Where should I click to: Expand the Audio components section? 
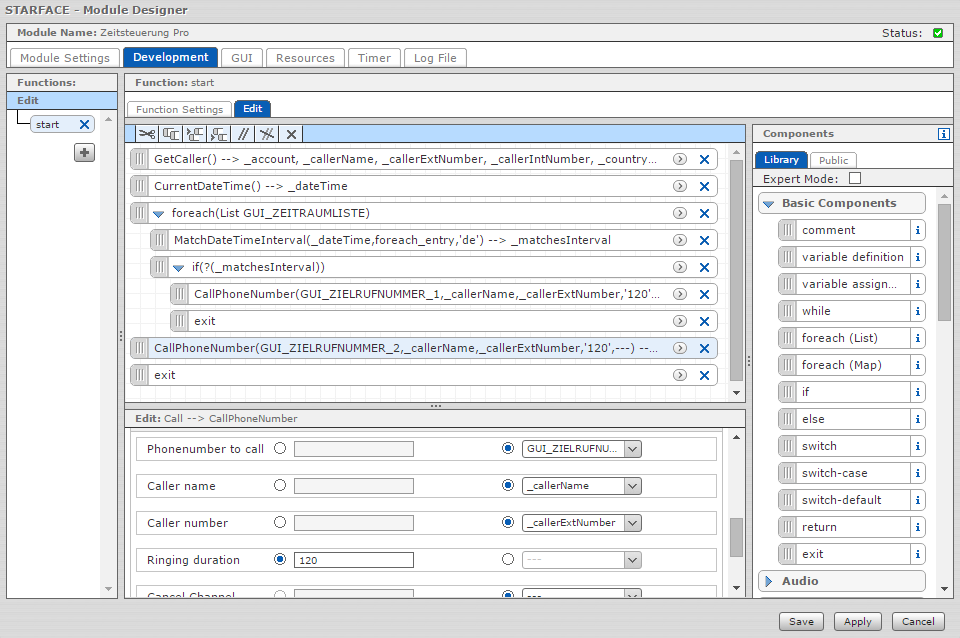767,581
